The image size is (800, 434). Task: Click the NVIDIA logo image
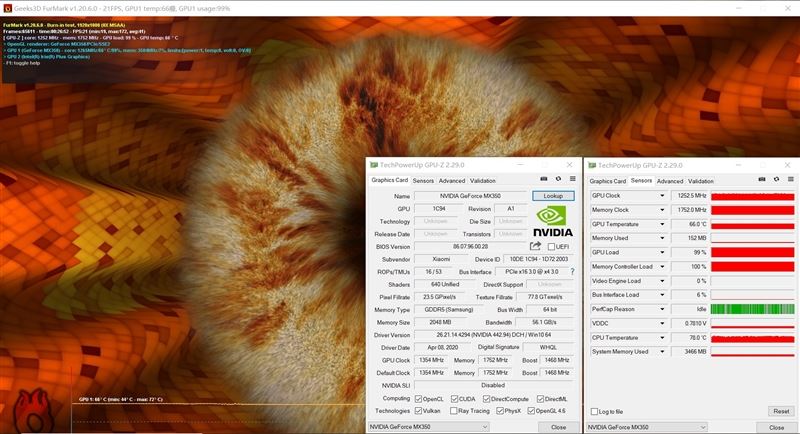[x=554, y=221]
